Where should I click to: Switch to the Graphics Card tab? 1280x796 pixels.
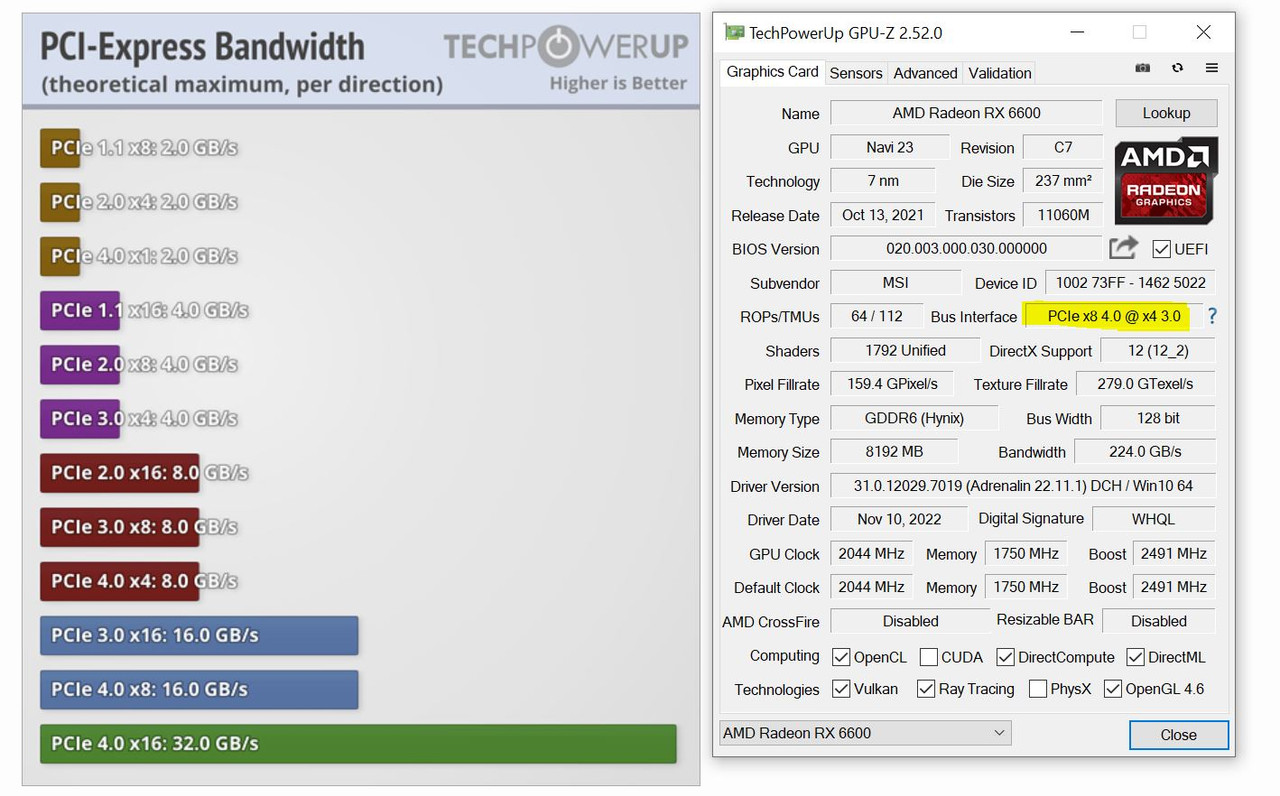pyautogui.click(x=772, y=72)
